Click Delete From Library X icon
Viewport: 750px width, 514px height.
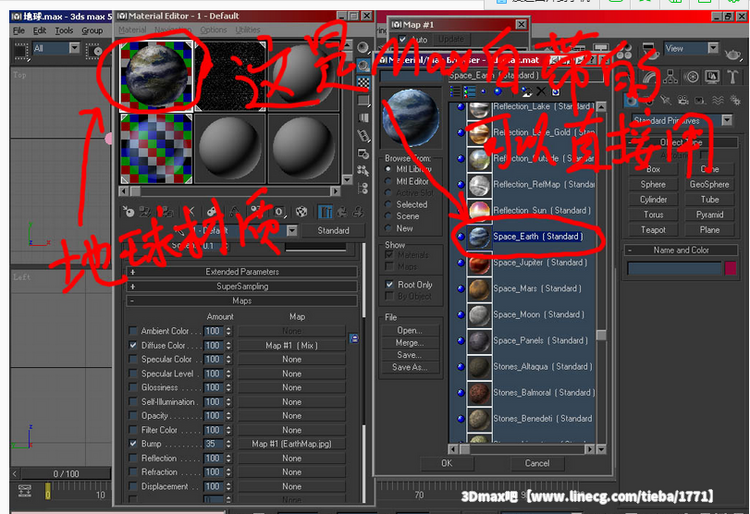[x=541, y=91]
